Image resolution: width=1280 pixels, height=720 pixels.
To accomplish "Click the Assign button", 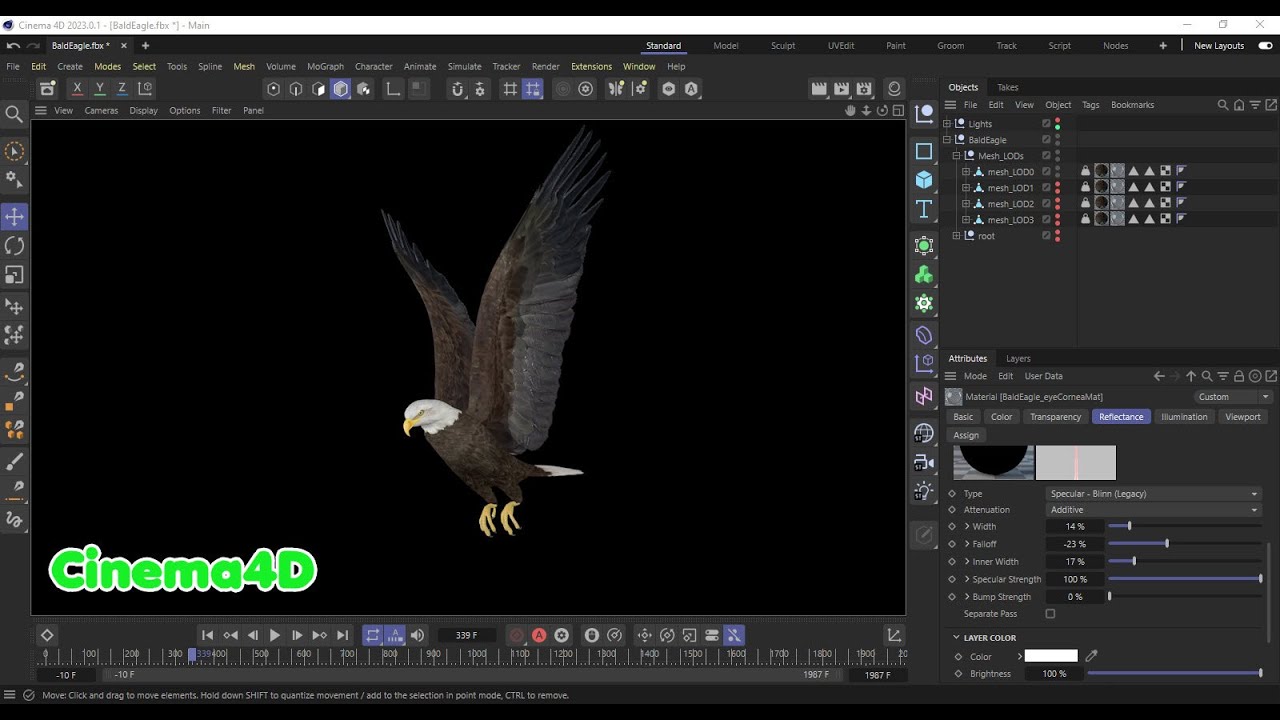I will (966, 435).
